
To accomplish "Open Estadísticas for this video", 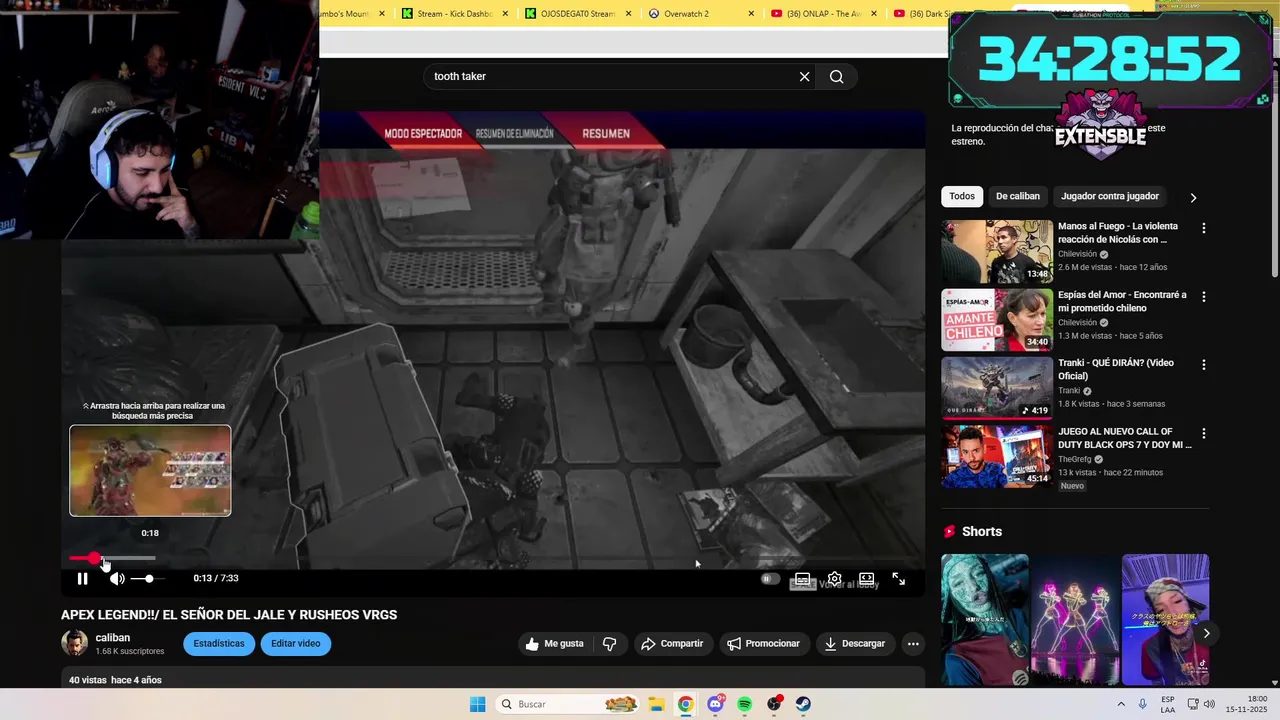I will pos(219,644).
